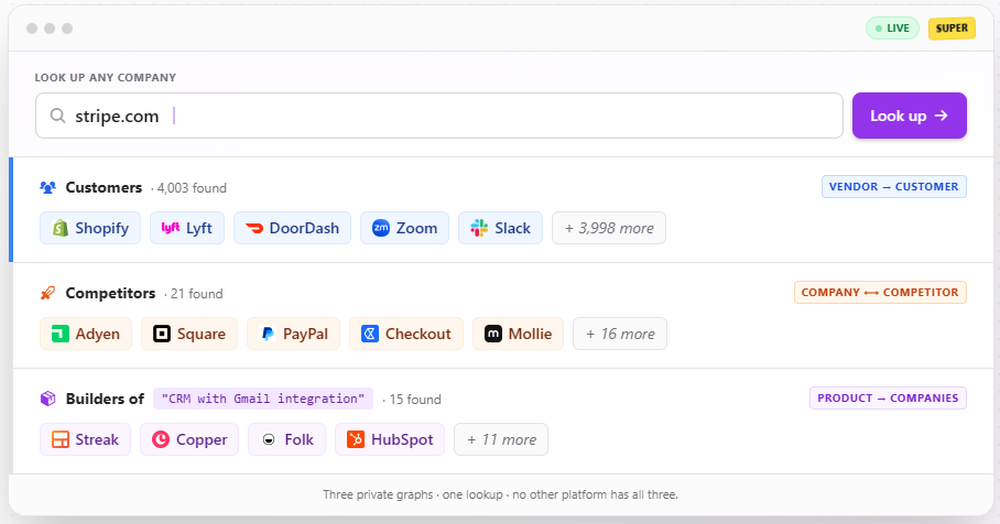Click the Shopify bag logo

coord(60,228)
